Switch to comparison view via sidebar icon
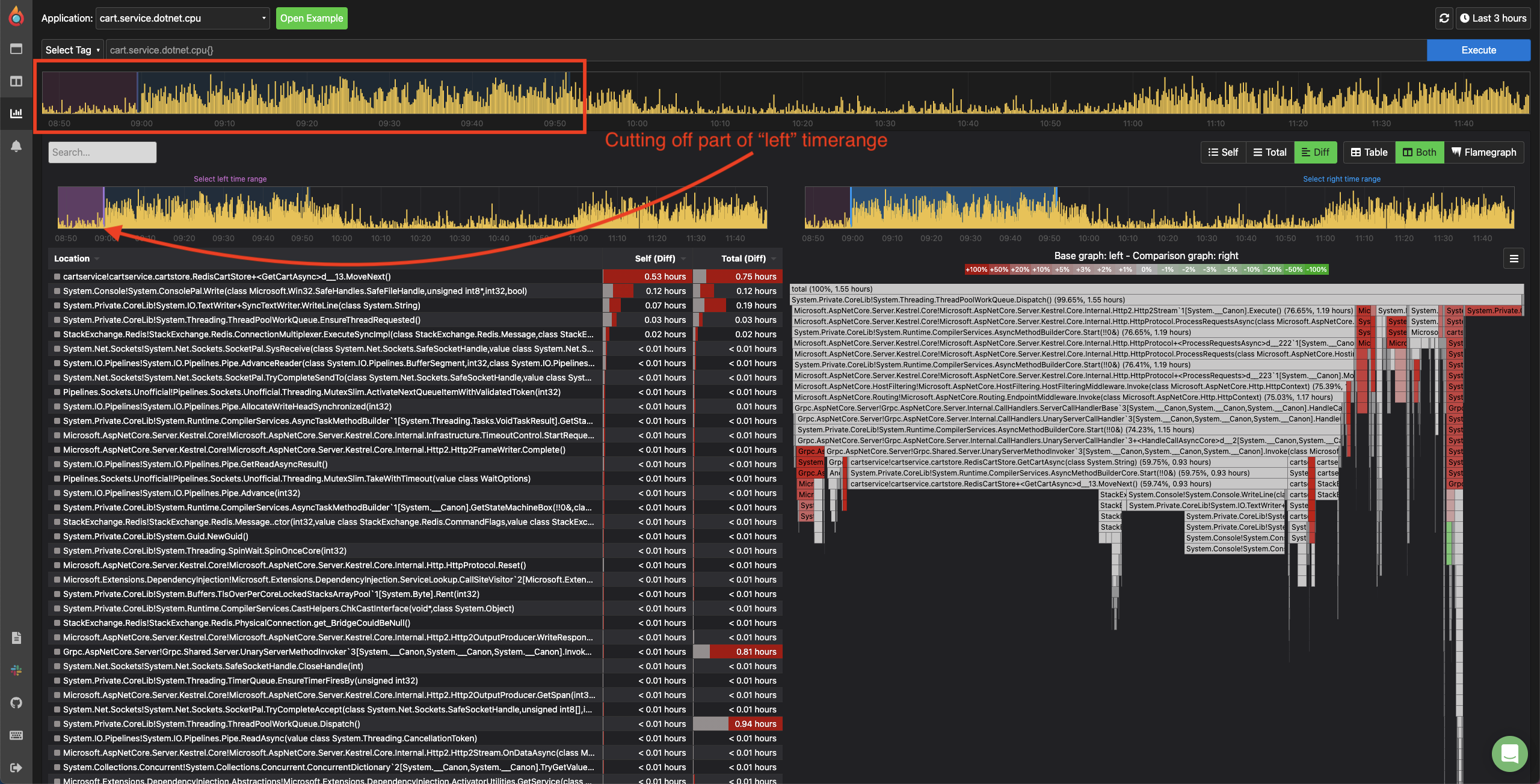1540x784 pixels. click(x=16, y=81)
